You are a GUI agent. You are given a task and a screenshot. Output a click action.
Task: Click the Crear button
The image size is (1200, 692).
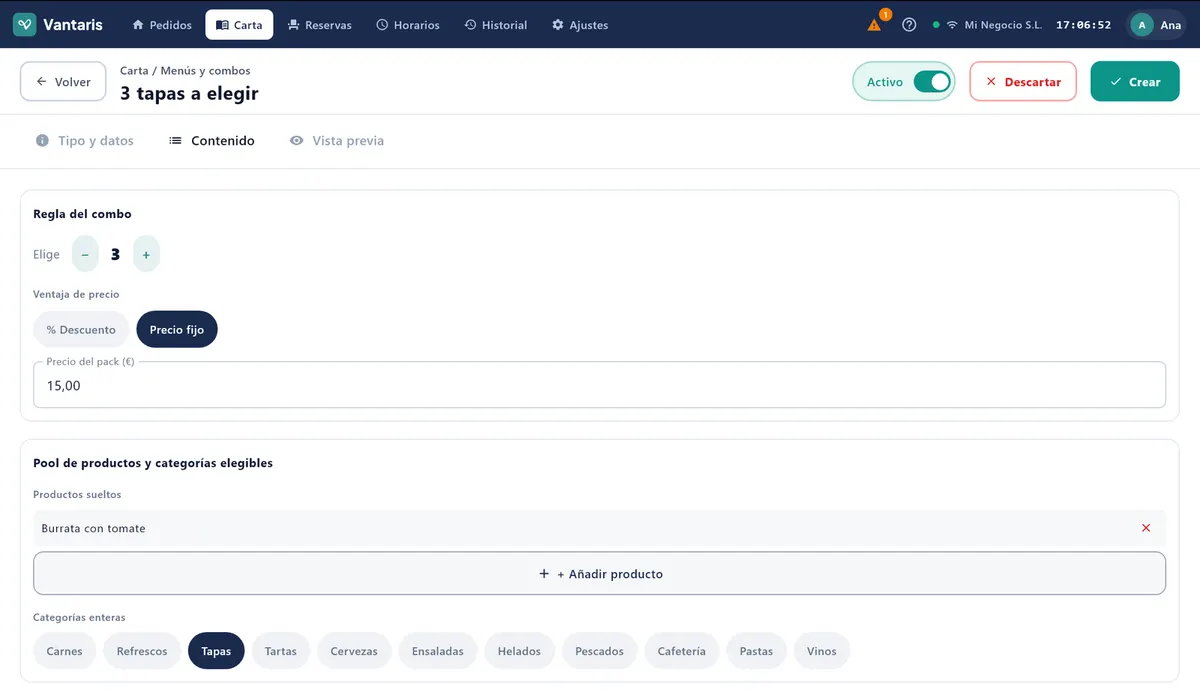coord(1135,82)
